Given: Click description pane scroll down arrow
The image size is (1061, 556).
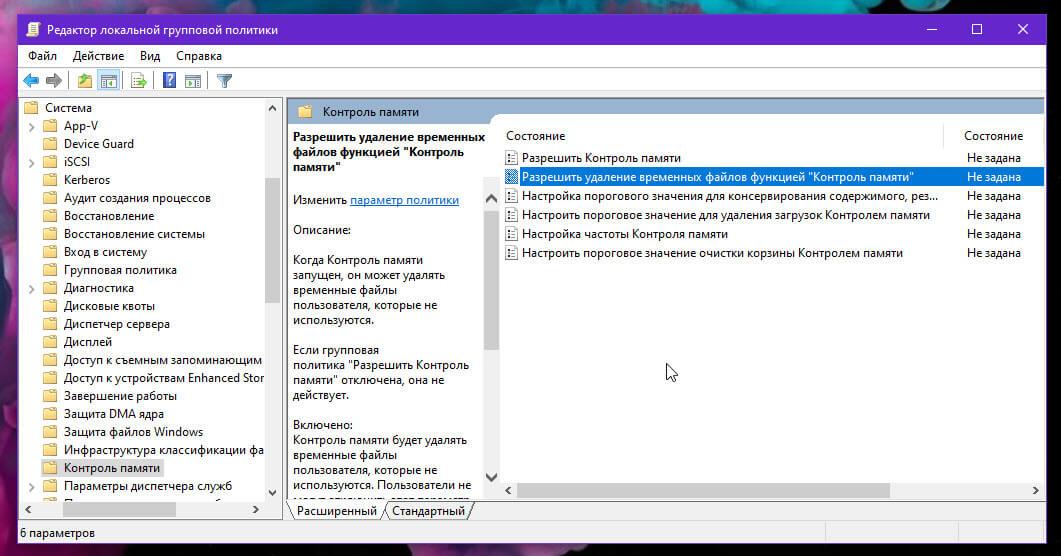Looking at the screenshot, I should (x=491, y=478).
